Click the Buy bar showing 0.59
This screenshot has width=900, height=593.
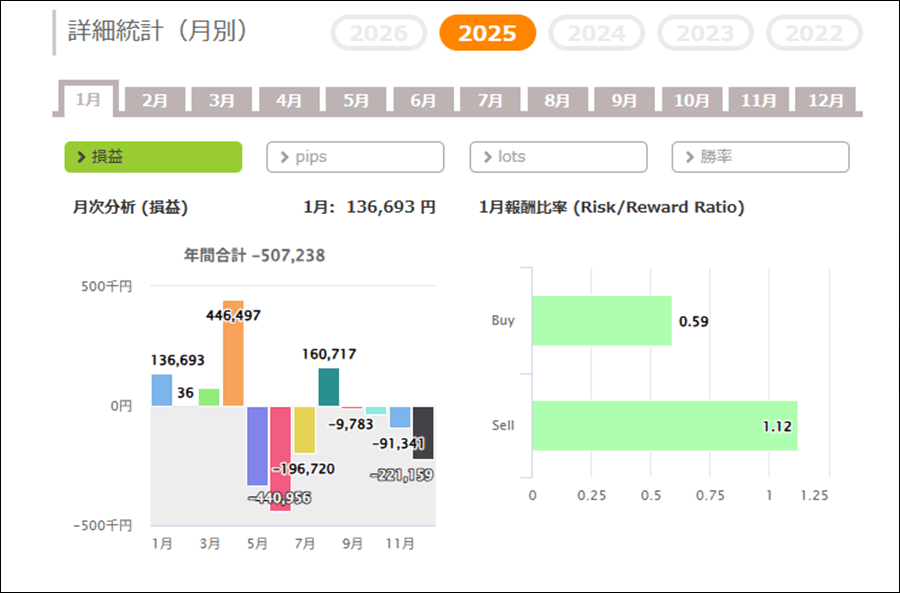point(601,321)
